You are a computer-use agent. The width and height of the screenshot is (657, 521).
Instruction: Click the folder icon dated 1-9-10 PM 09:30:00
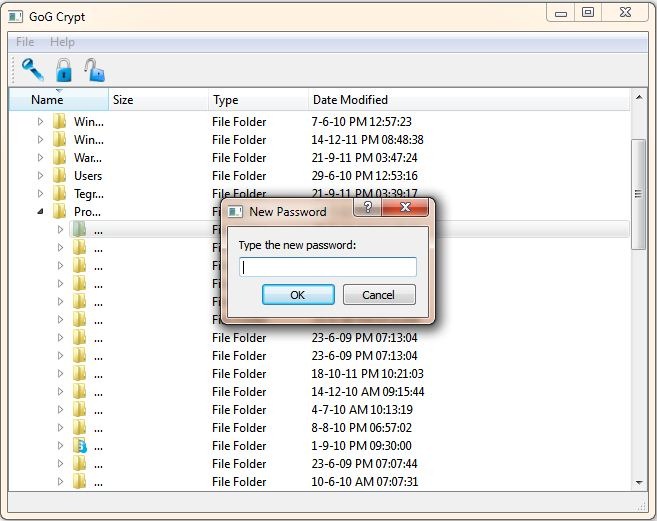80,446
